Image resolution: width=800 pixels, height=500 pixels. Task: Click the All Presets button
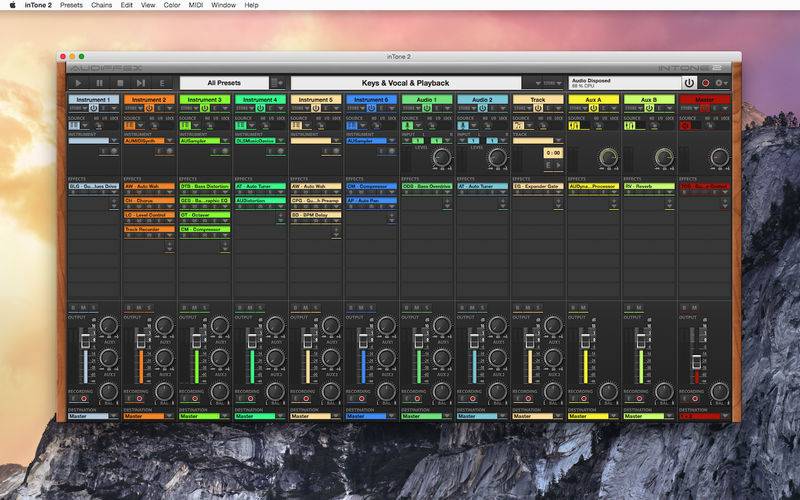(224, 83)
